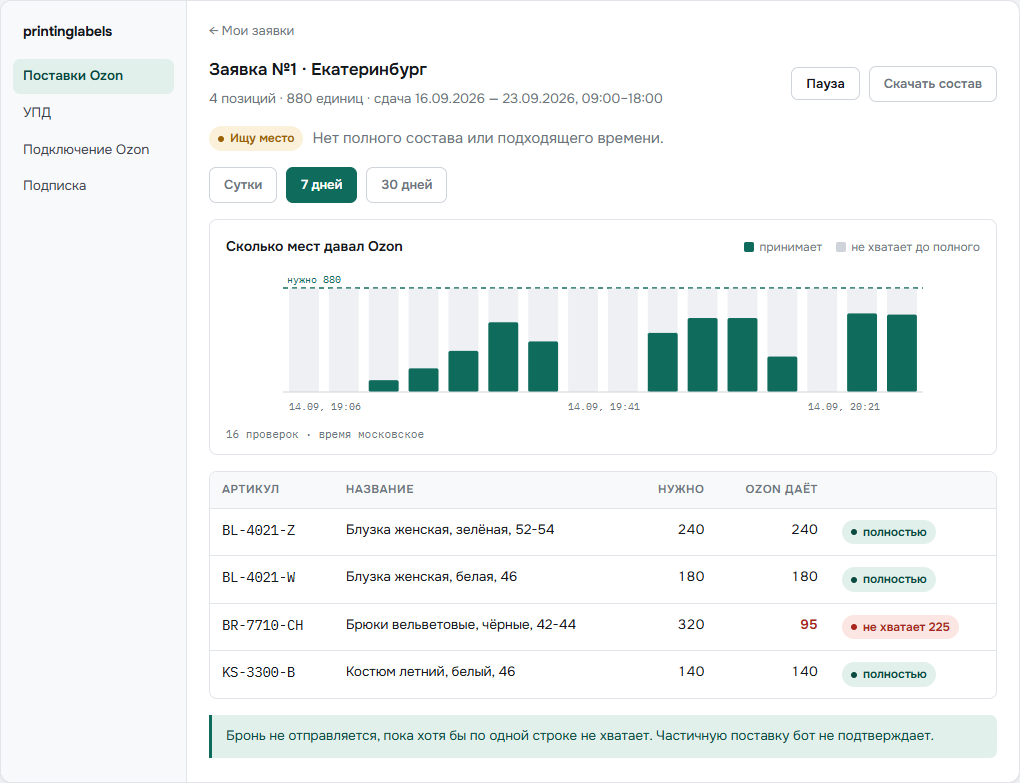Download with Скачать состав button
This screenshot has width=1020, height=783.
pos(932,84)
